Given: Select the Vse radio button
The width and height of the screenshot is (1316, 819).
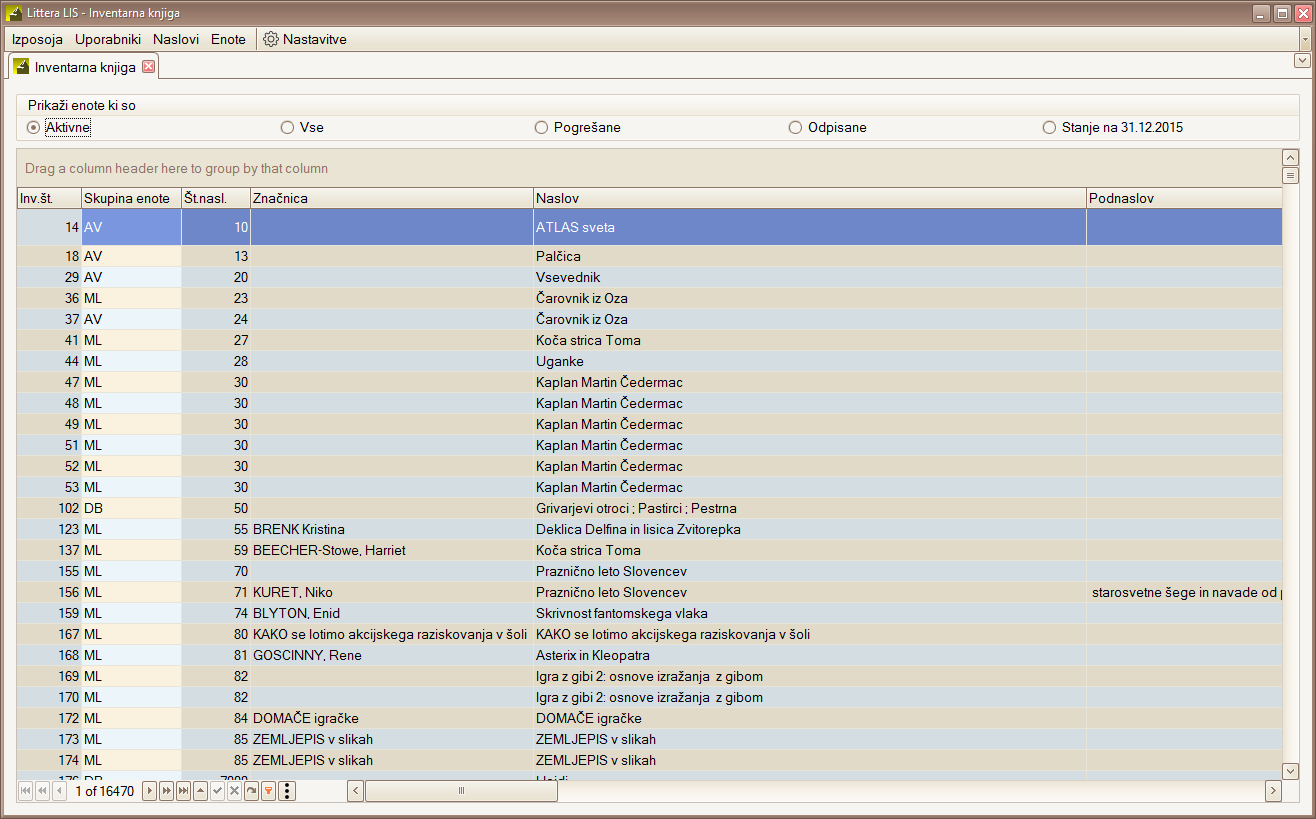Looking at the screenshot, I should pyautogui.click(x=287, y=127).
